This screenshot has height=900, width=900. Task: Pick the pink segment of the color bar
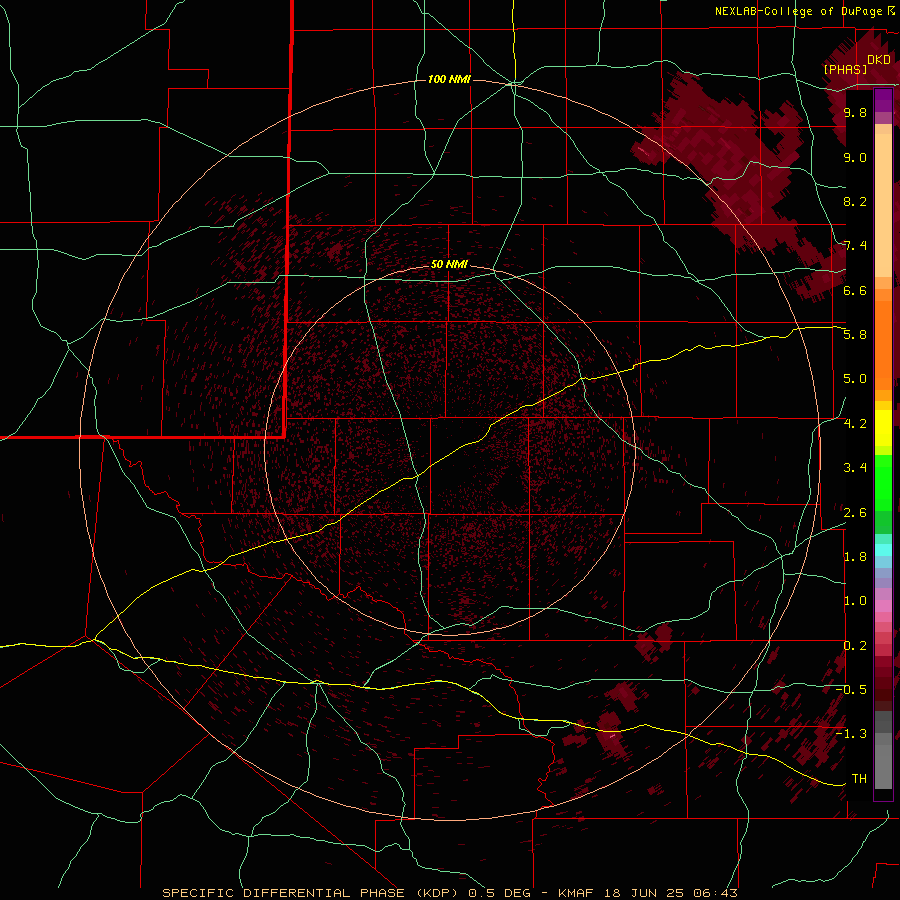pyautogui.click(x=883, y=606)
